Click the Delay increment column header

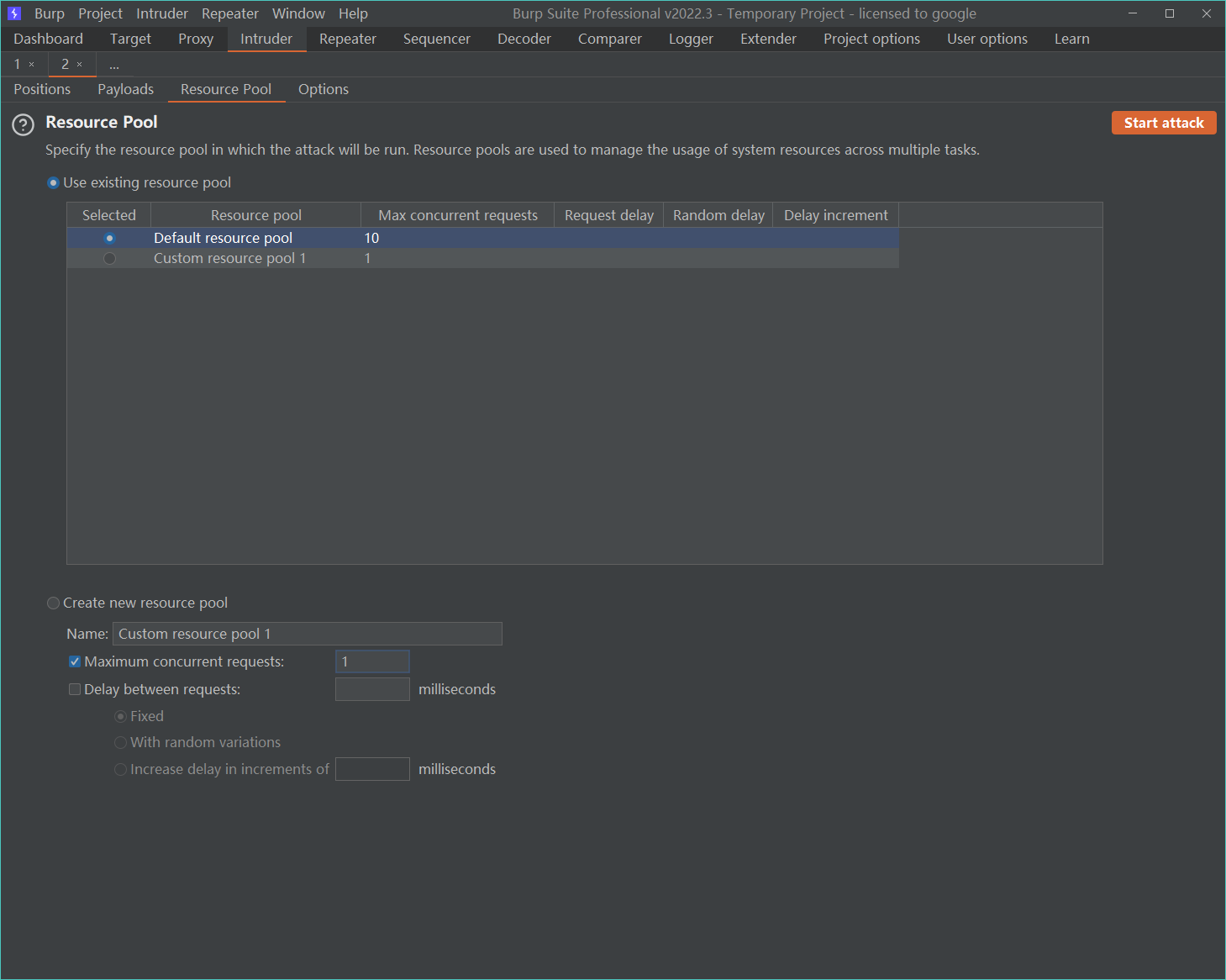click(x=836, y=215)
